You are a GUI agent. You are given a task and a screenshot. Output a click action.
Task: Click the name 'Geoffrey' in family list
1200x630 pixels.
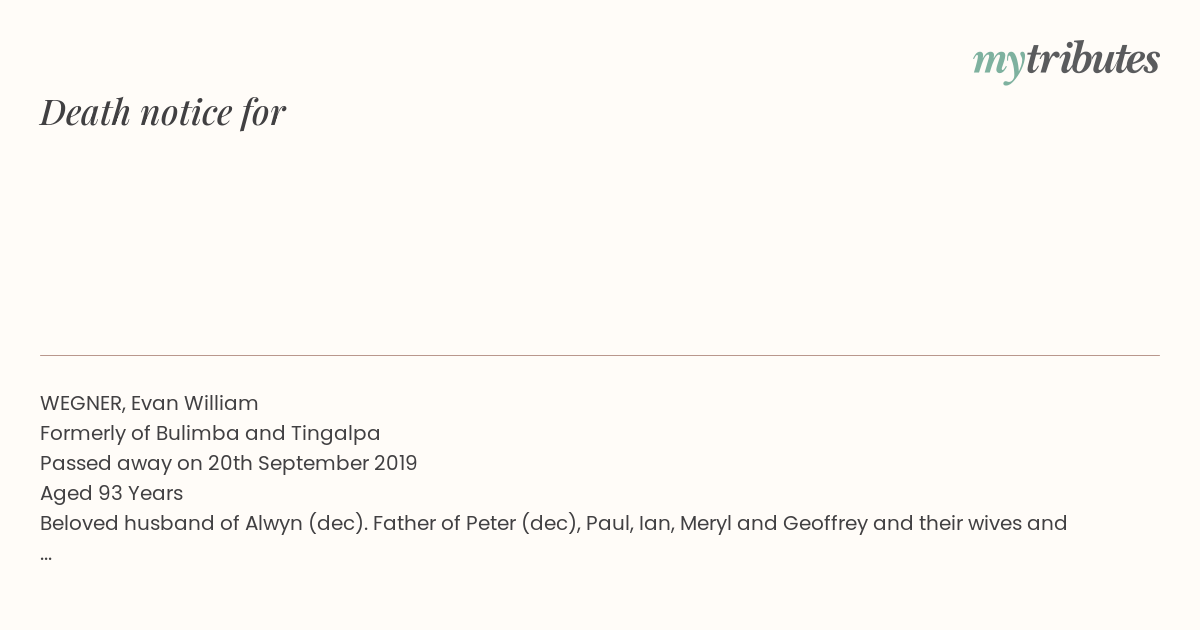click(825, 523)
